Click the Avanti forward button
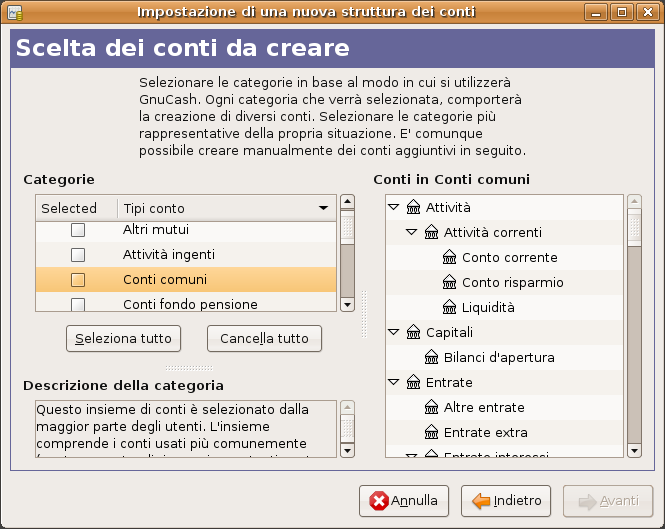The width and height of the screenshot is (665, 529). tap(608, 501)
